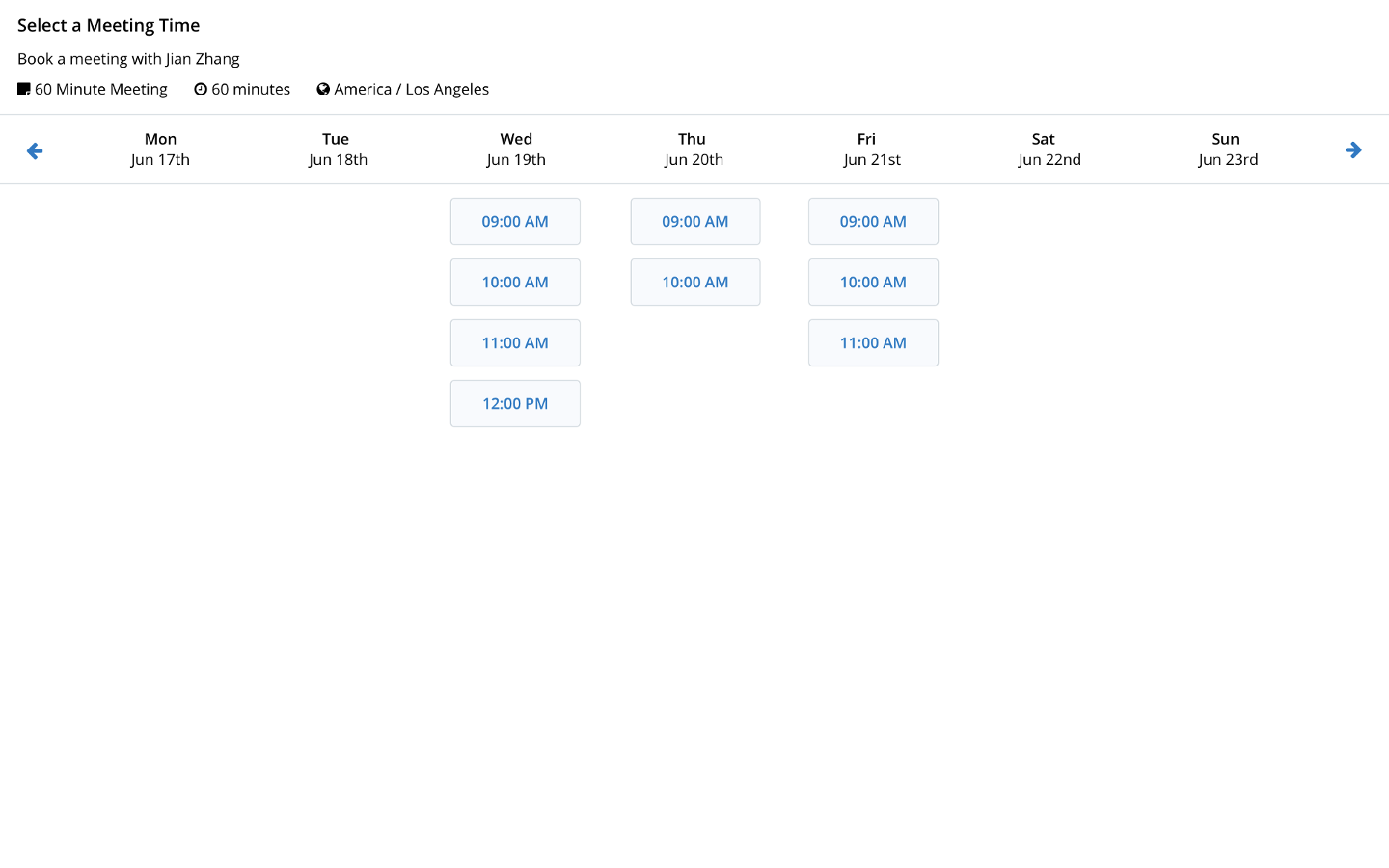This screenshot has height=868, width=1389.
Task: Book Thursday 10:00 AM meeting slot
Action: coord(694,283)
